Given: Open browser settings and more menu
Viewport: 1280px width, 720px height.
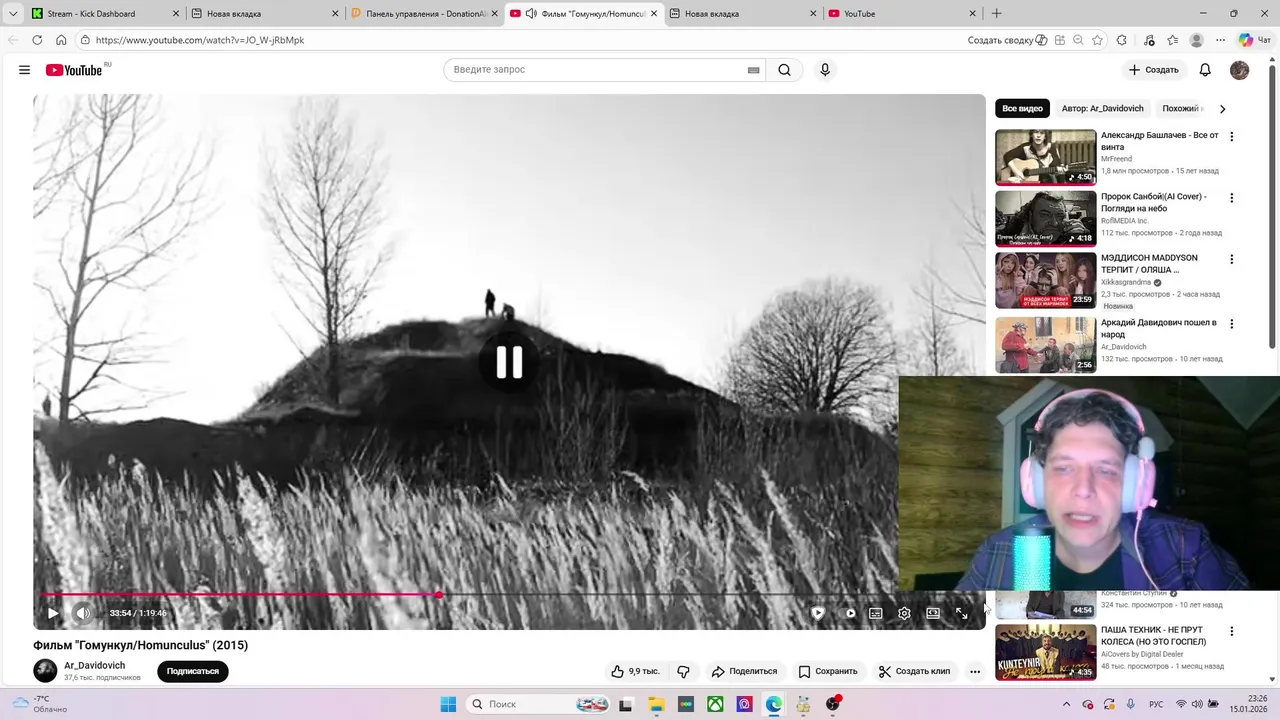Looking at the screenshot, I should (x=1221, y=40).
